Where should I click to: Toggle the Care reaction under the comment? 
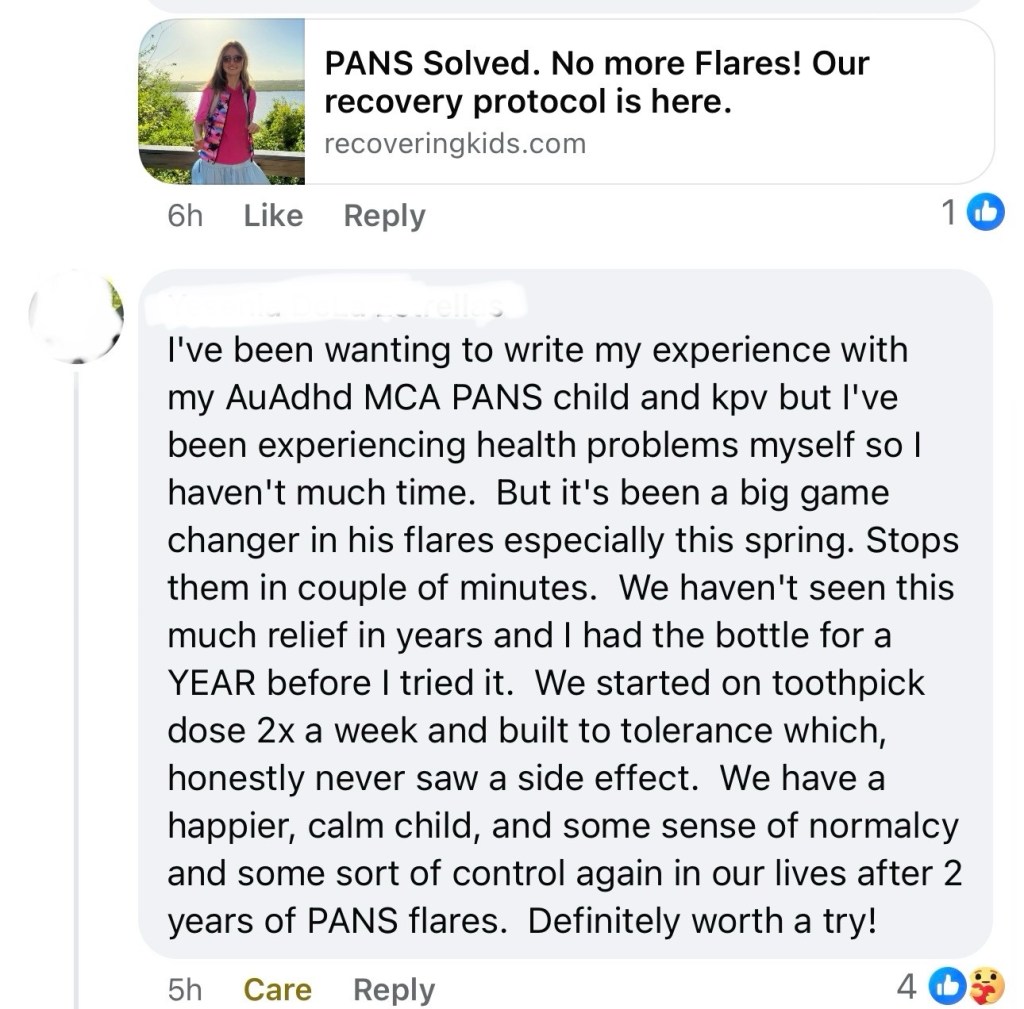click(277, 989)
